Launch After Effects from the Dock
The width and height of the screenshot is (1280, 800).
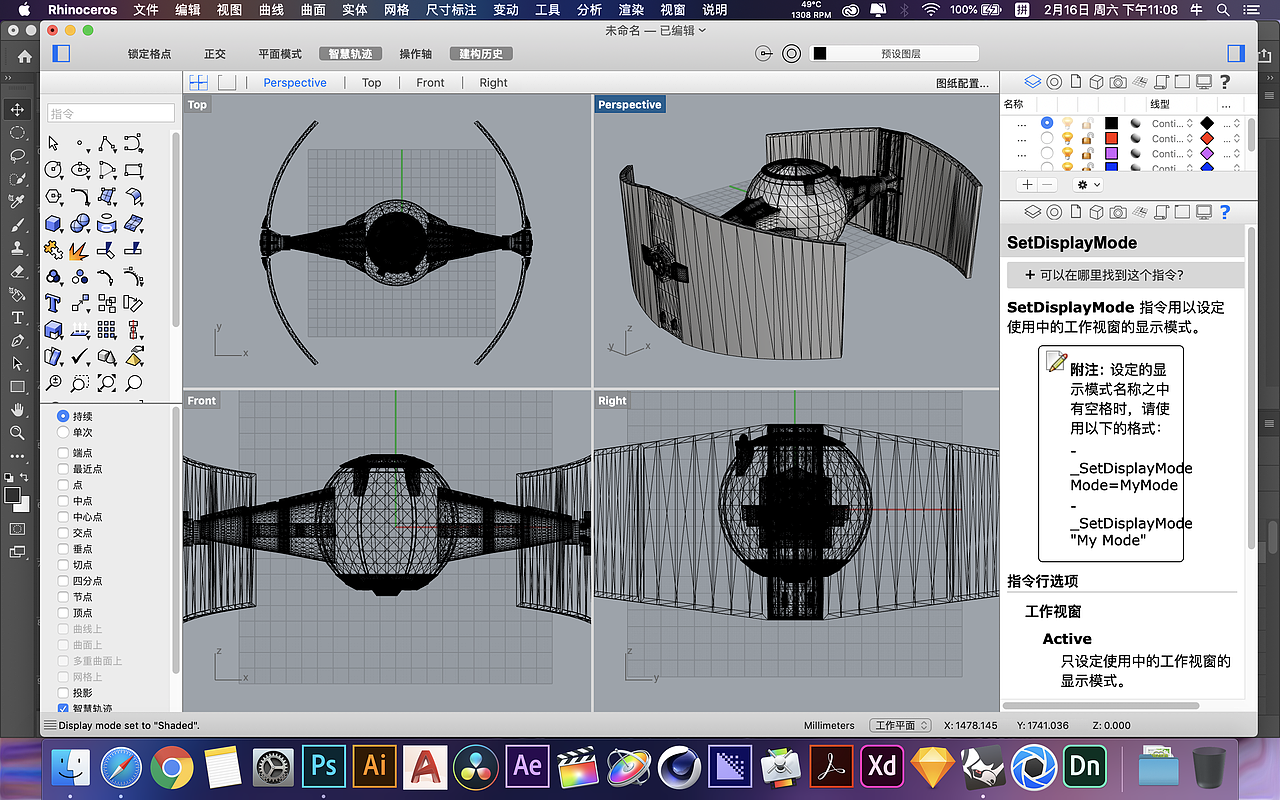coord(528,767)
